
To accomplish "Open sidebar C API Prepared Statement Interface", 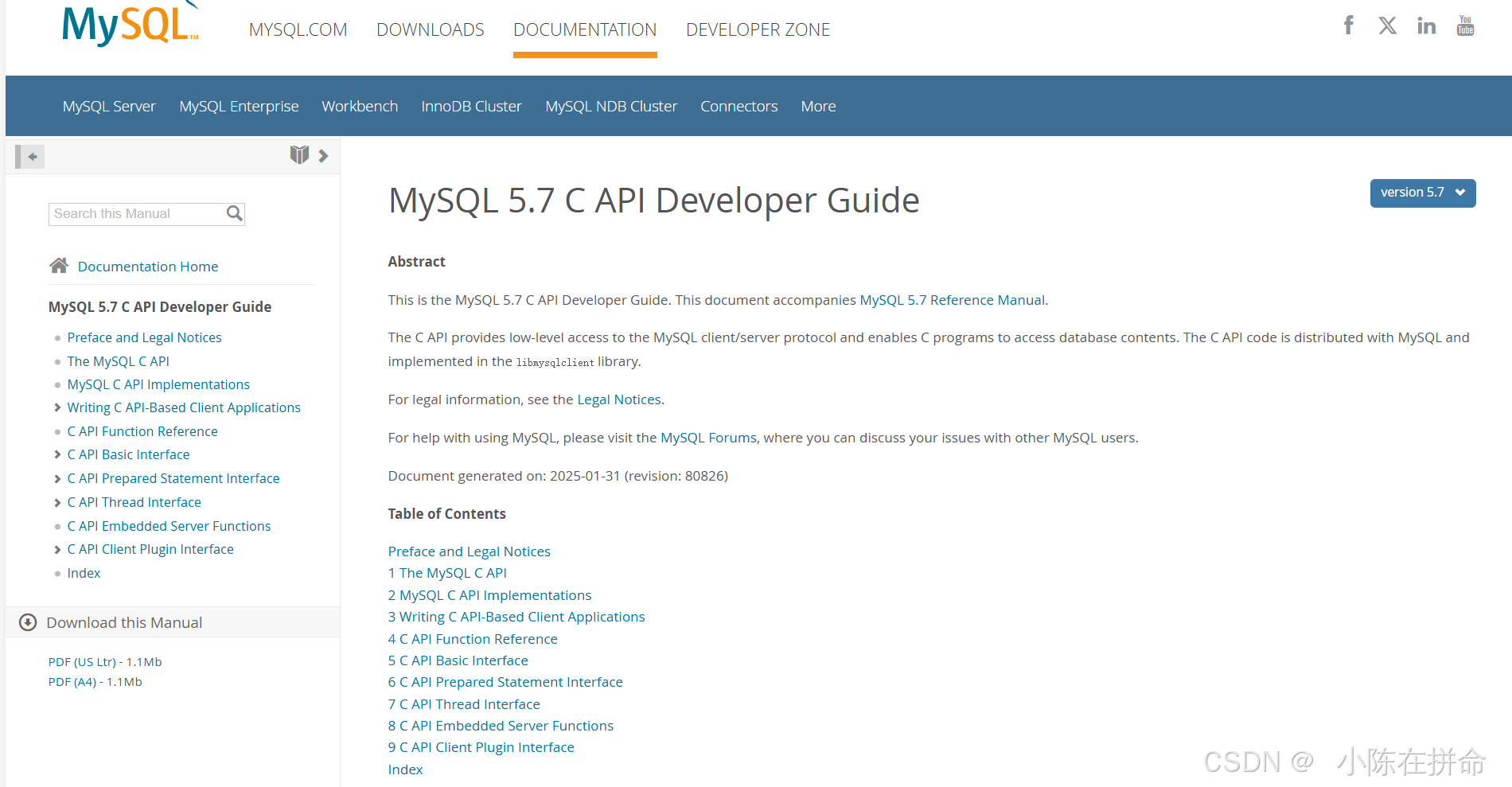I will [x=173, y=478].
